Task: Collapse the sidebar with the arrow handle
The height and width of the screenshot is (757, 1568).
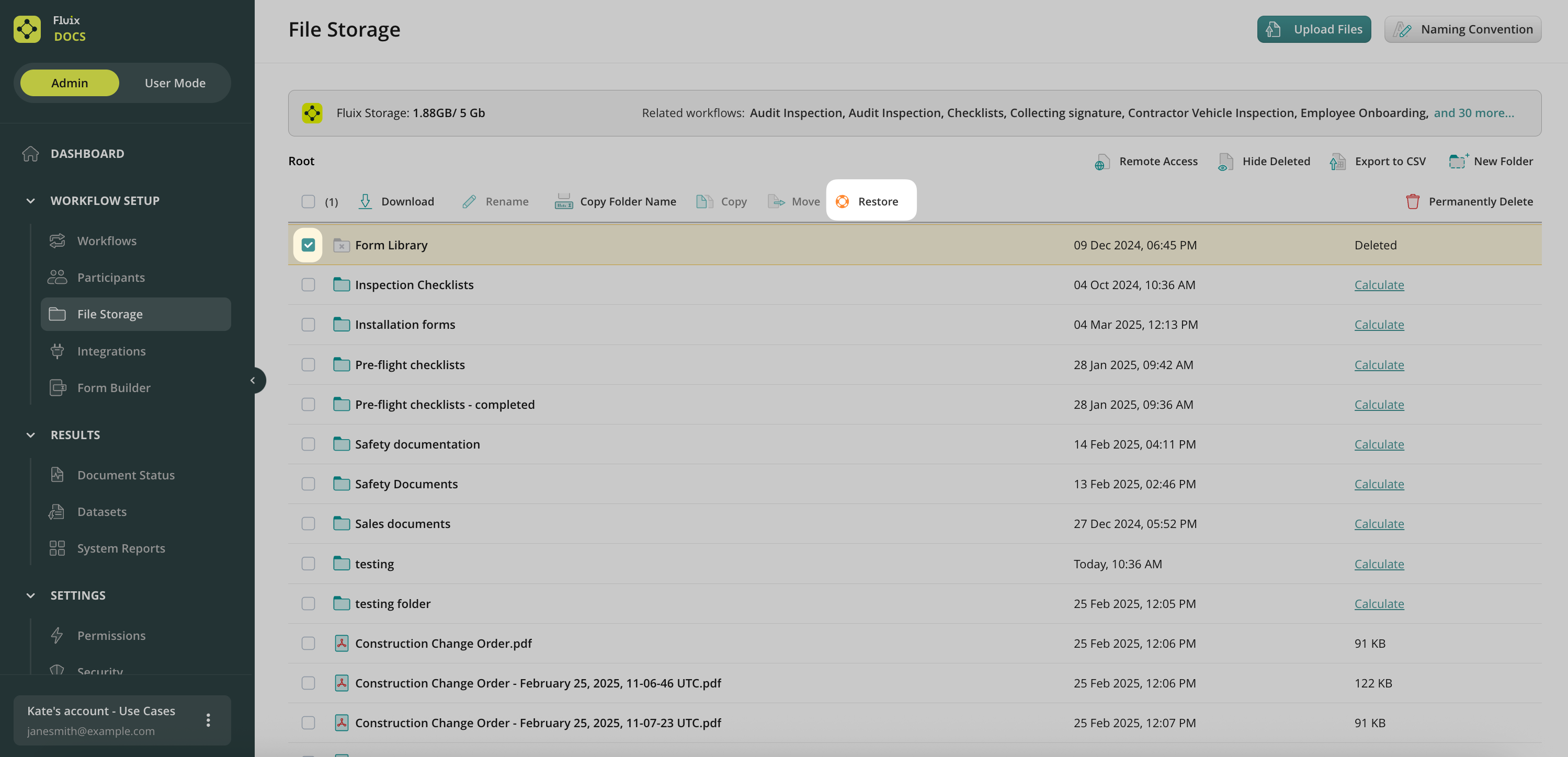Action: 253,380
